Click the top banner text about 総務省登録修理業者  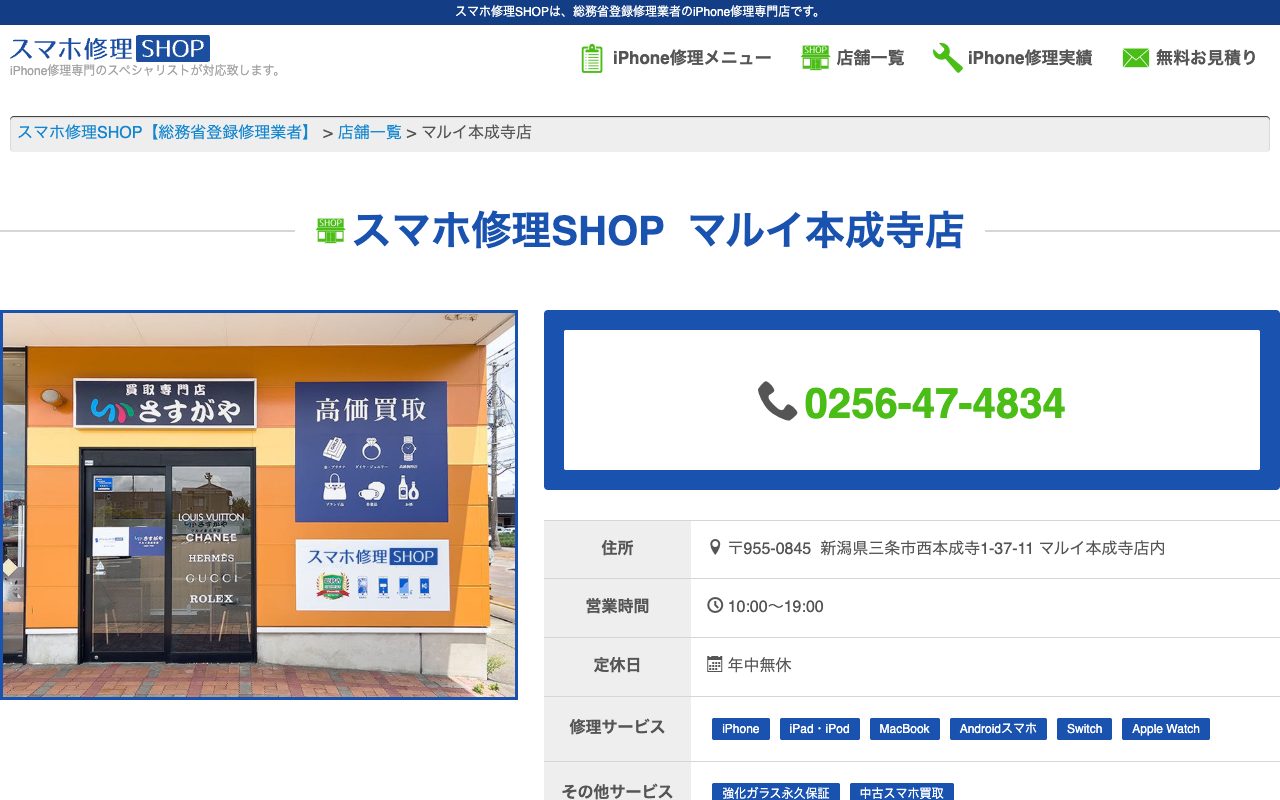click(x=640, y=12)
